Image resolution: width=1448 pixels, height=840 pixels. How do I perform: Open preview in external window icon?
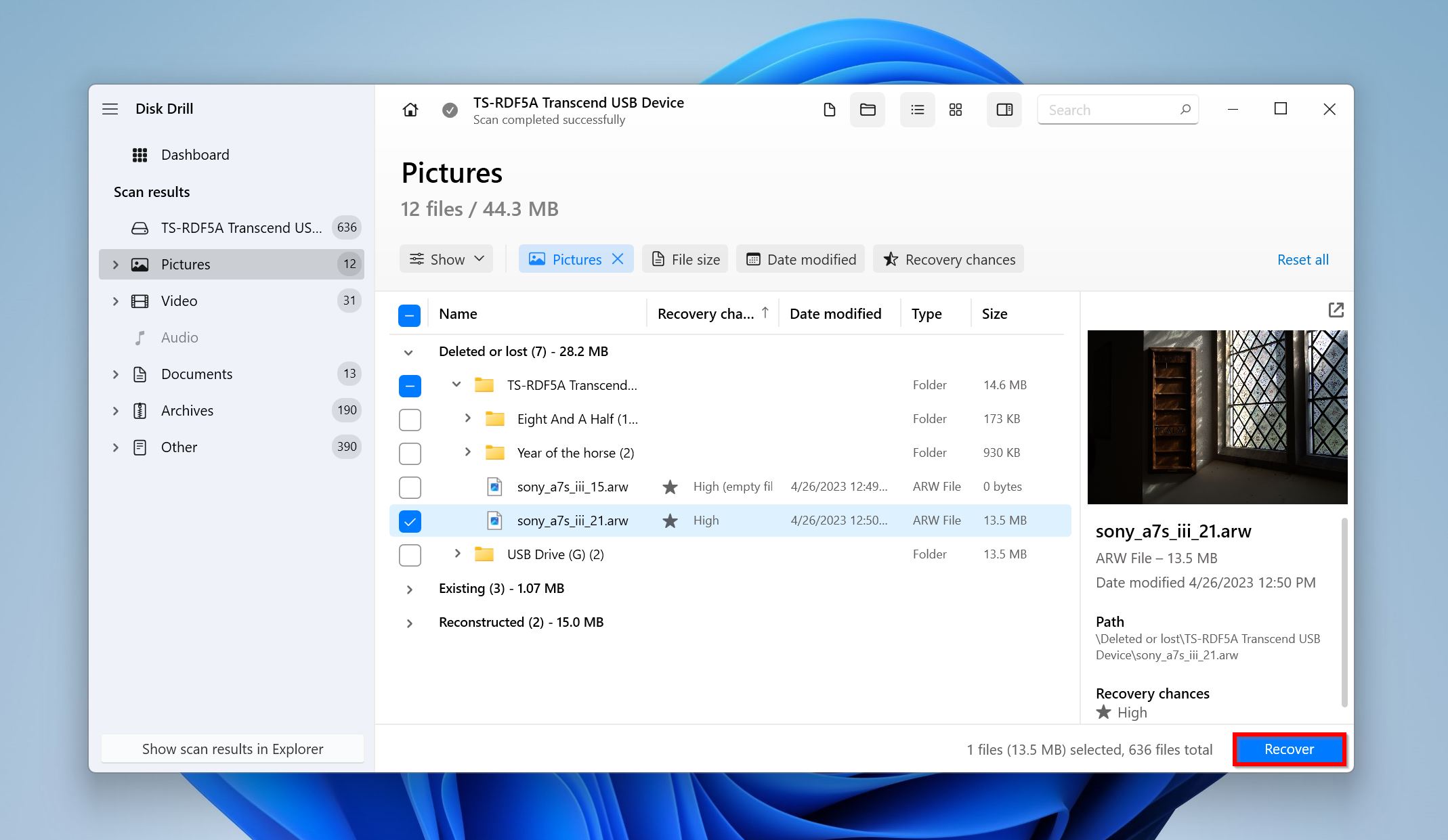point(1336,310)
